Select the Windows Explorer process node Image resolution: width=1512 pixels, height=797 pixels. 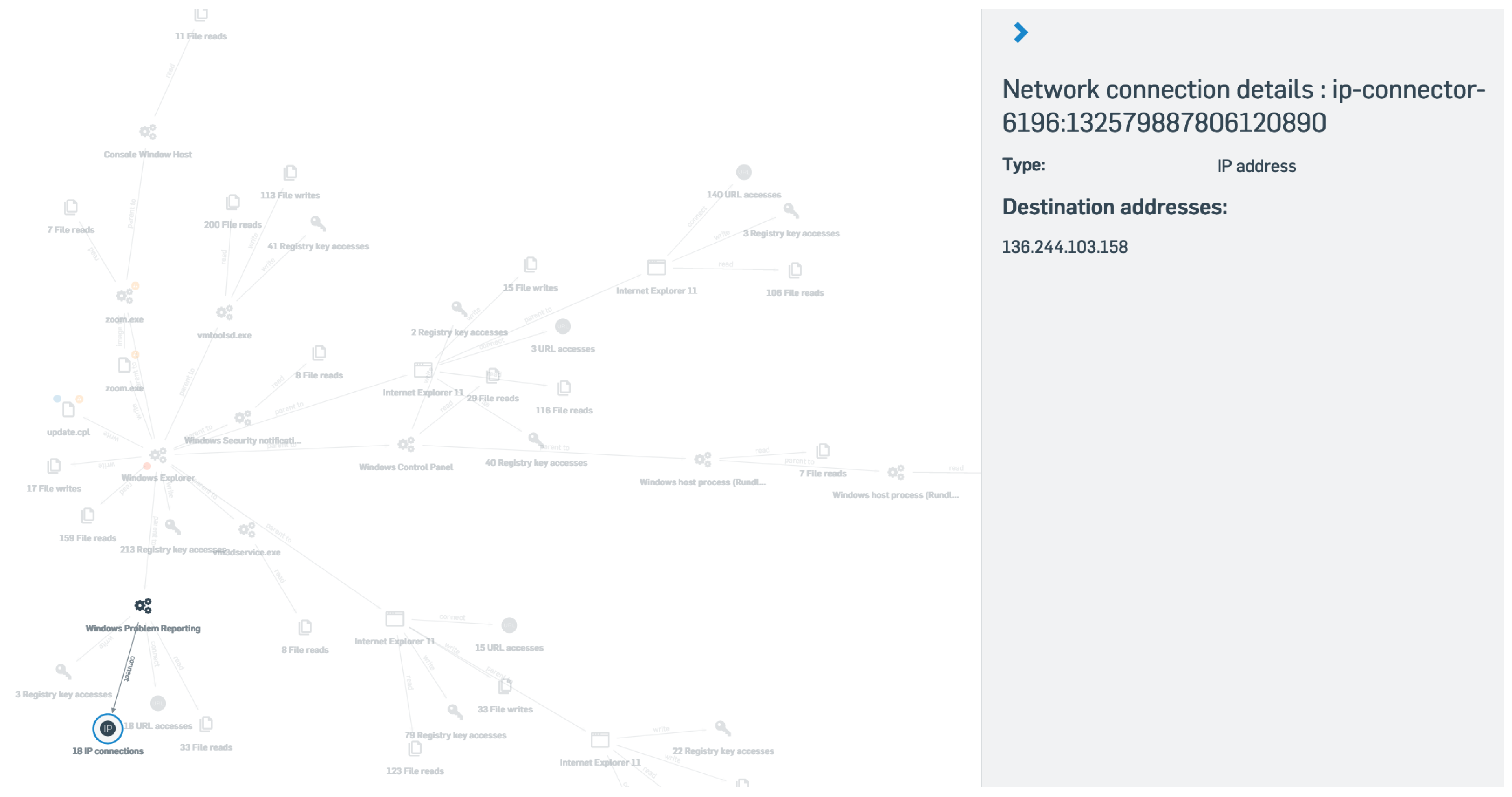click(157, 455)
